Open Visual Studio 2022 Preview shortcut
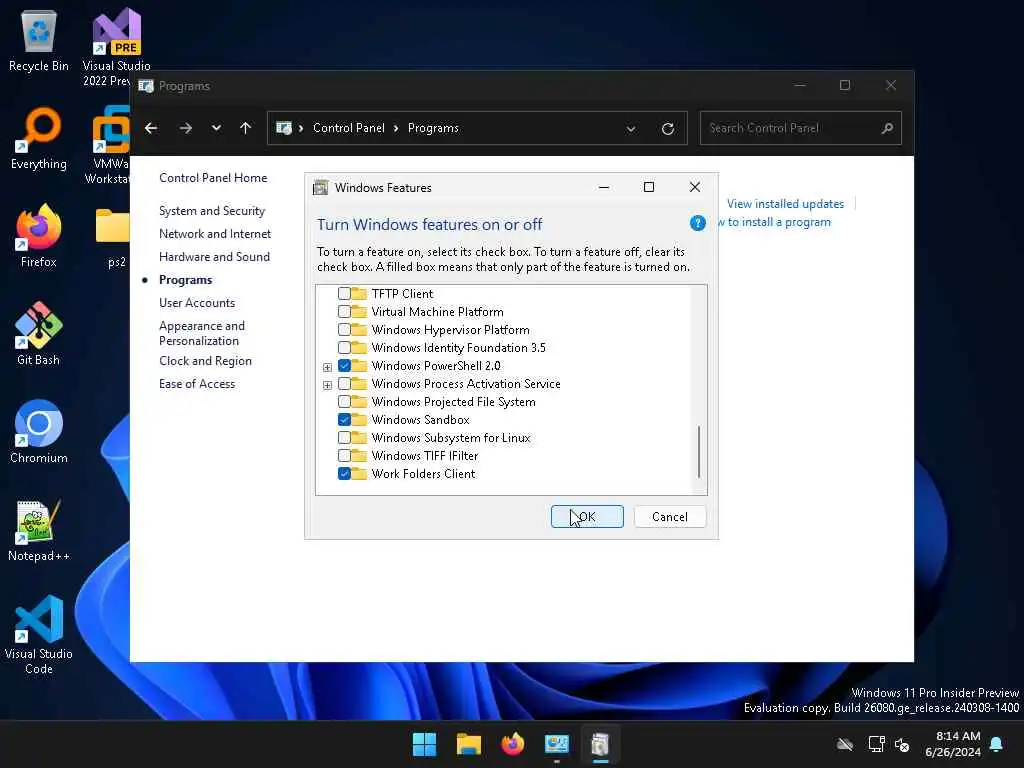Viewport: 1024px width, 768px height. (x=116, y=48)
